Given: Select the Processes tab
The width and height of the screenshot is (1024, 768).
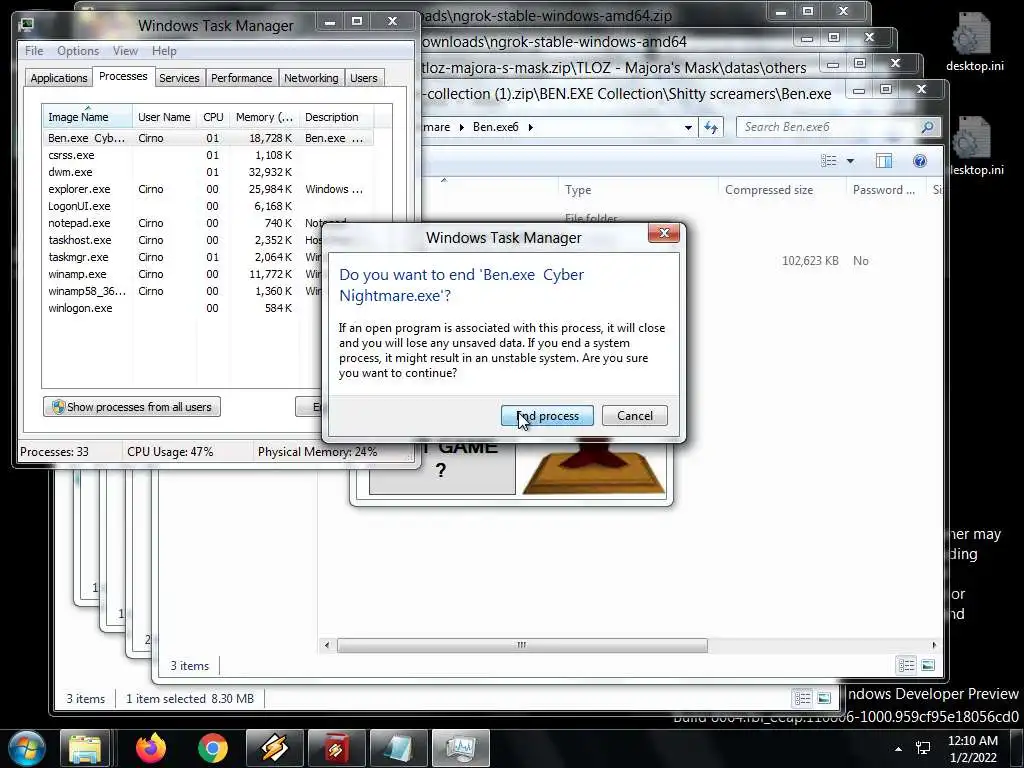Looking at the screenshot, I should (123, 76).
